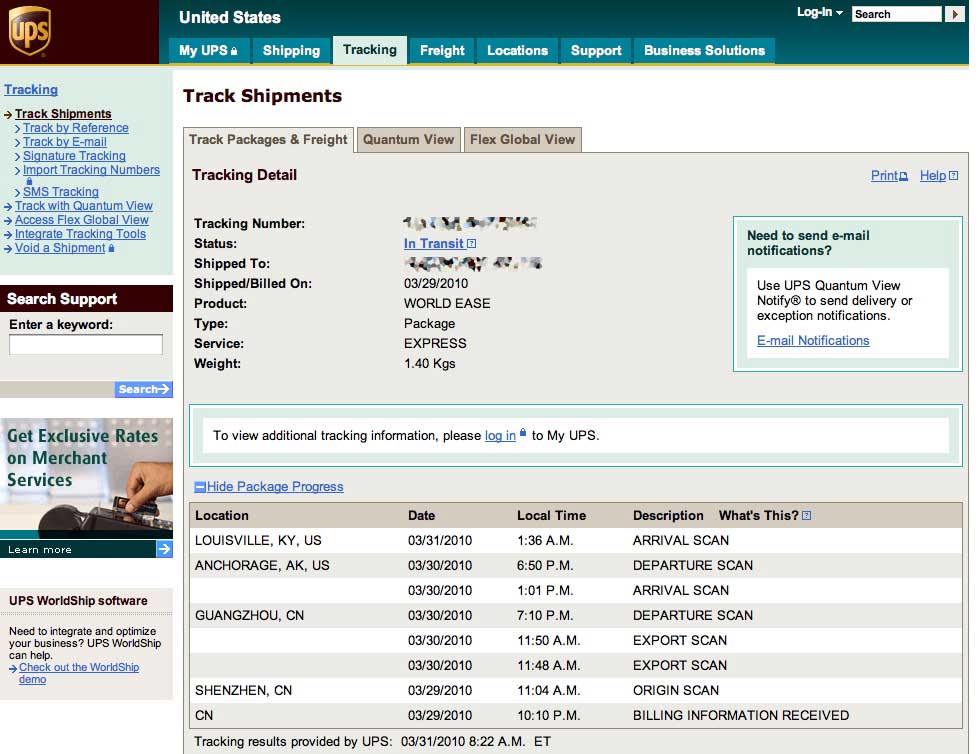Click WORLD EASE product value

click(447, 303)
